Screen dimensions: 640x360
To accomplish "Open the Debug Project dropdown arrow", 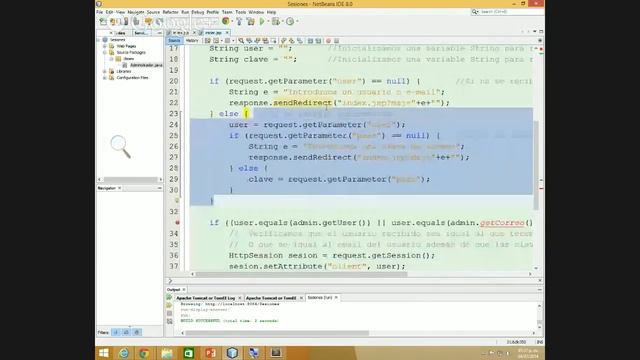I will [x=282, y=21].
